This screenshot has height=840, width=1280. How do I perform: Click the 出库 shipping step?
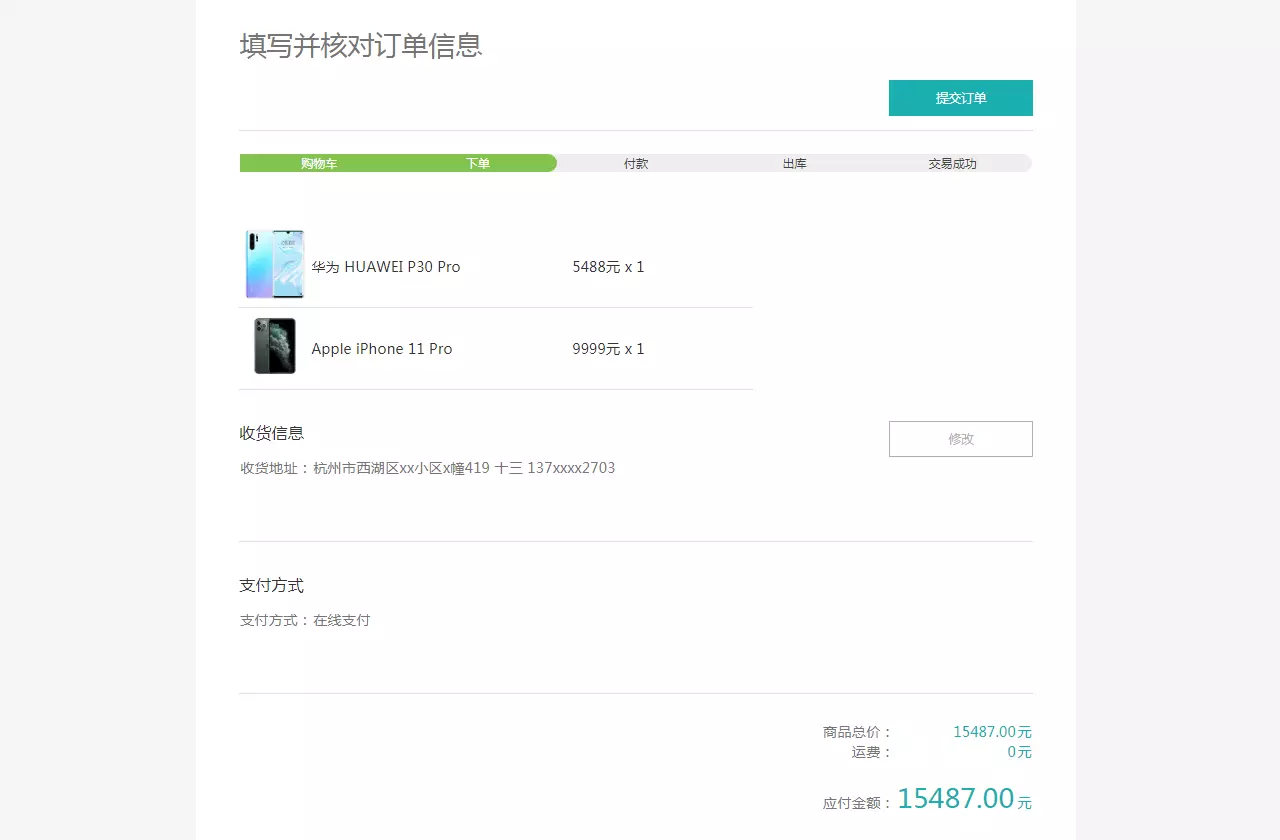(794, 162)
